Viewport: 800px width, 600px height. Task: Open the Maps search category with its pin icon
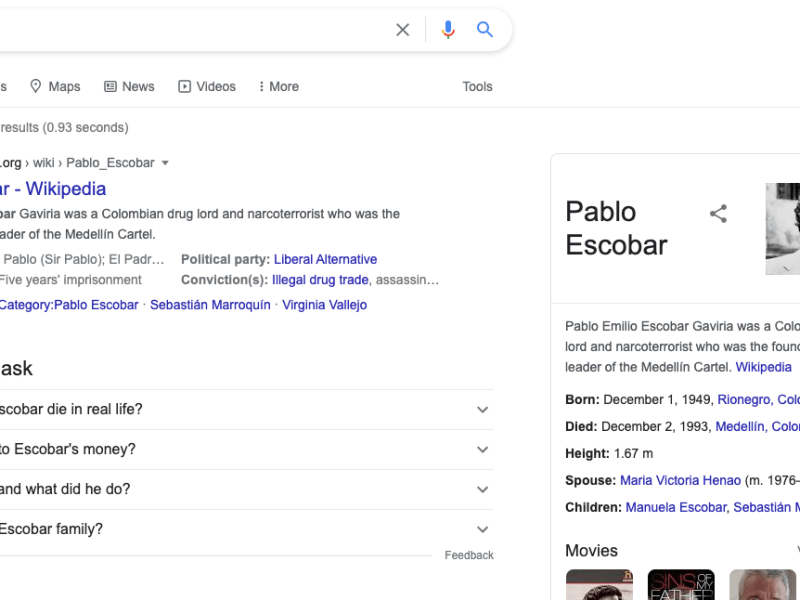55,86
